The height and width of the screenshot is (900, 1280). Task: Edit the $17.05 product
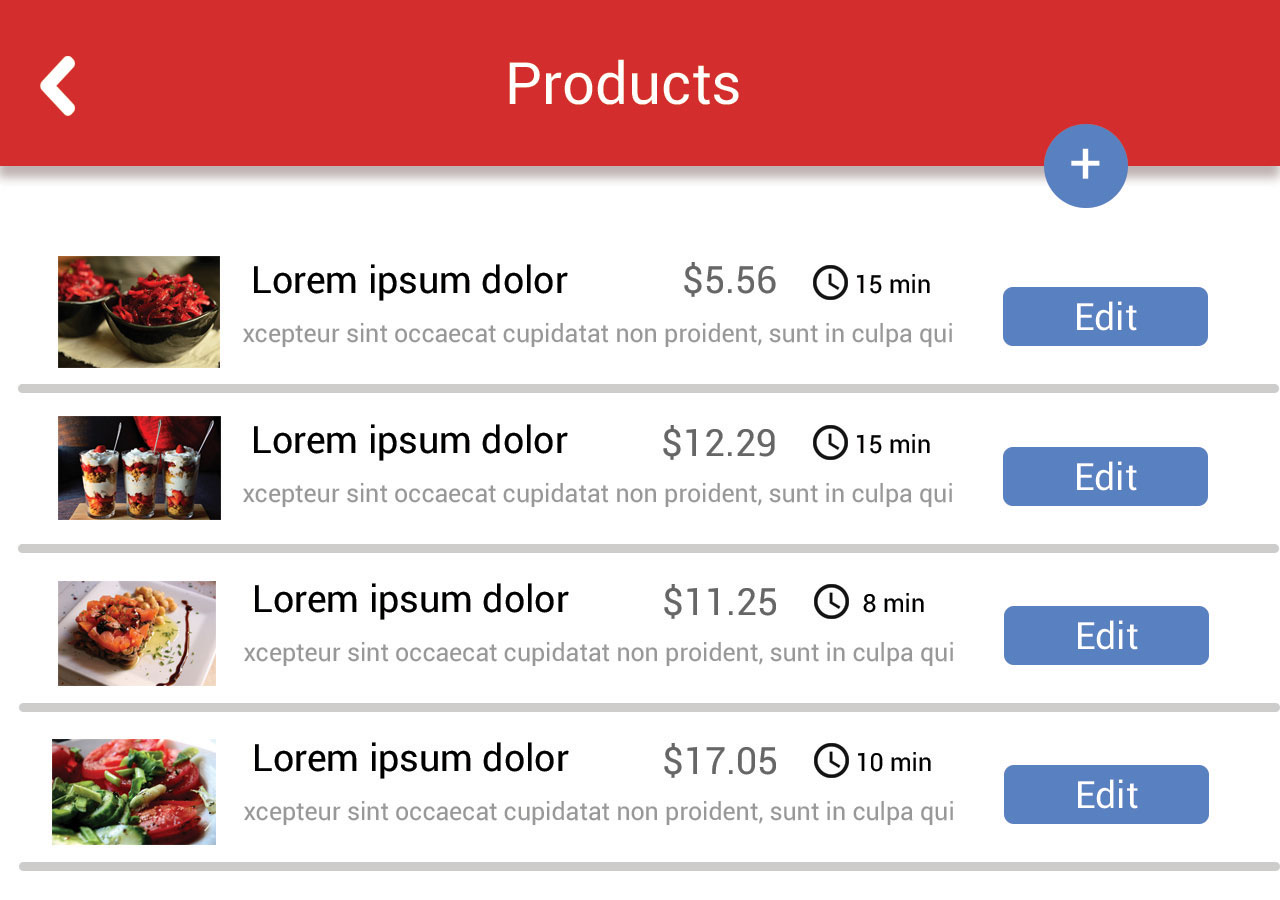pos(1106,794)
